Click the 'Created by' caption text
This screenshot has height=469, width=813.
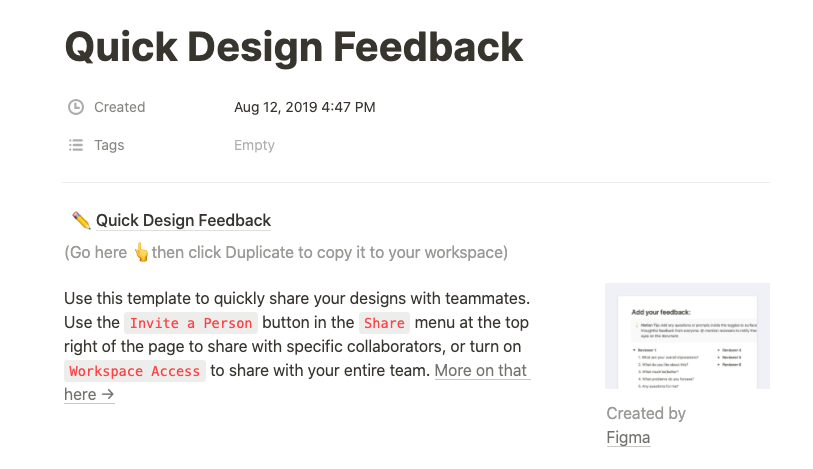pos(646,413)
